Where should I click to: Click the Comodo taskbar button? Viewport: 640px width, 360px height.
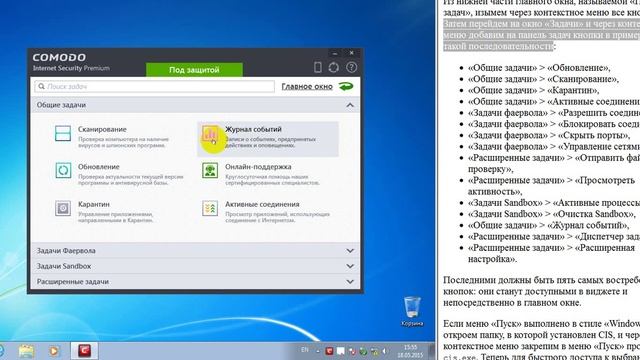(84, 351)
